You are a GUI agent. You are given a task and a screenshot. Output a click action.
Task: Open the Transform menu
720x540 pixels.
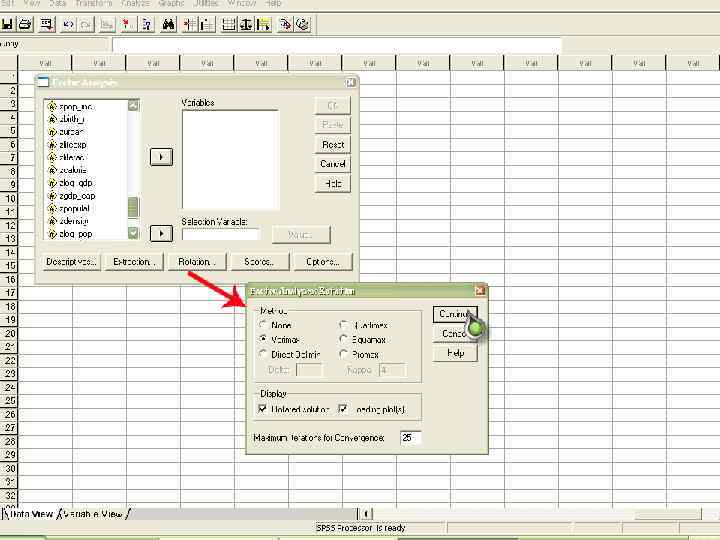tap(94, 3)
